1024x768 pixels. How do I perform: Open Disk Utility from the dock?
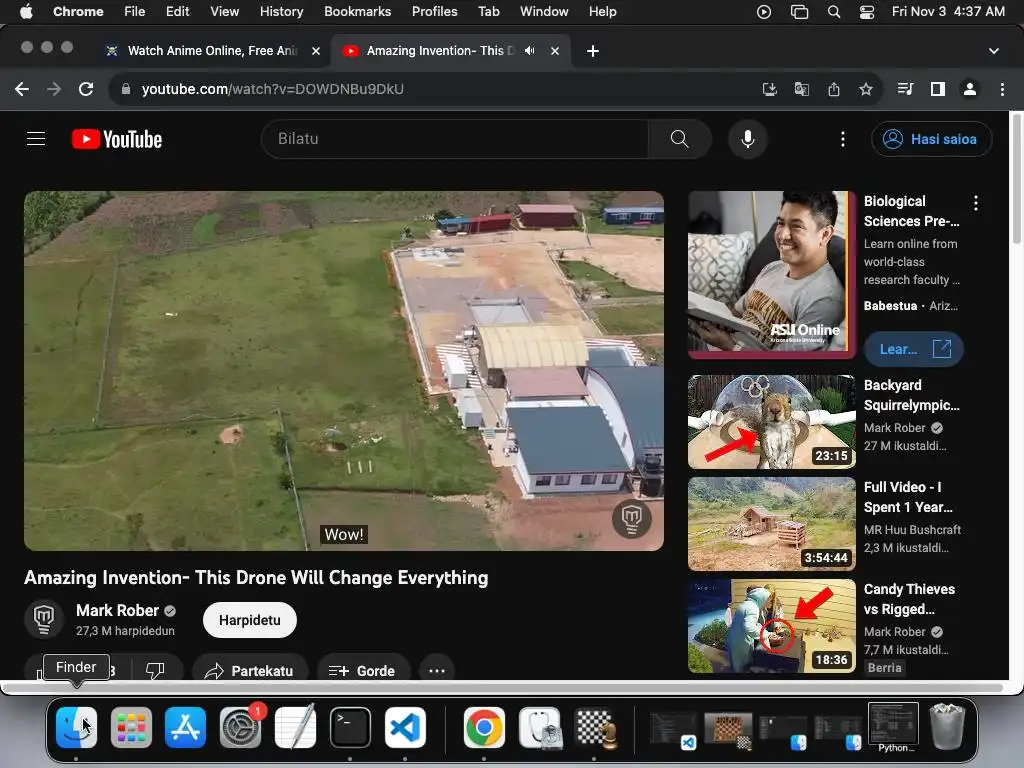539,728
